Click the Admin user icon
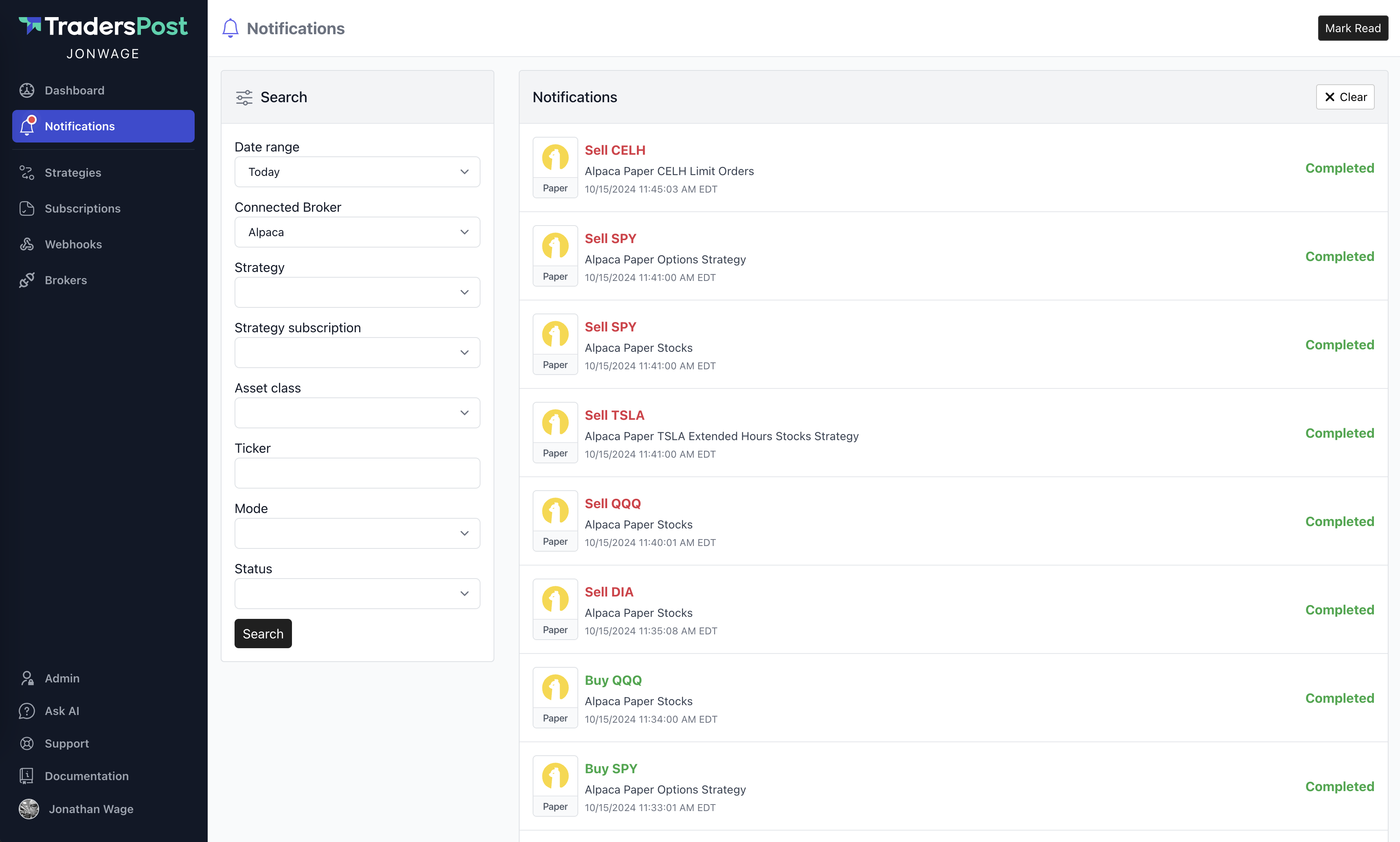Viewport: 1400px width, 842px height. (26, 678)
